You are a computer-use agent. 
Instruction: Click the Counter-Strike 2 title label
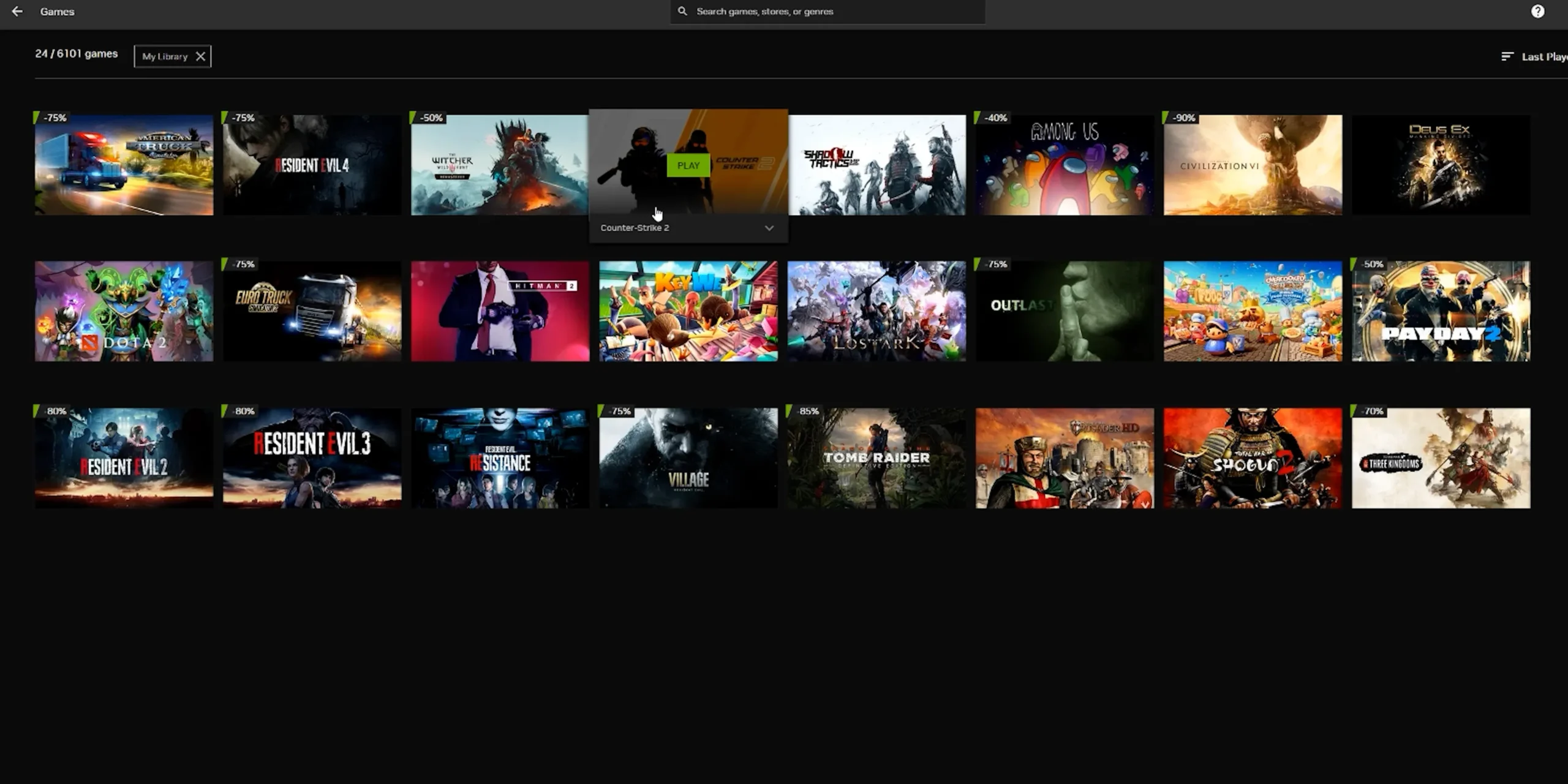635,228
